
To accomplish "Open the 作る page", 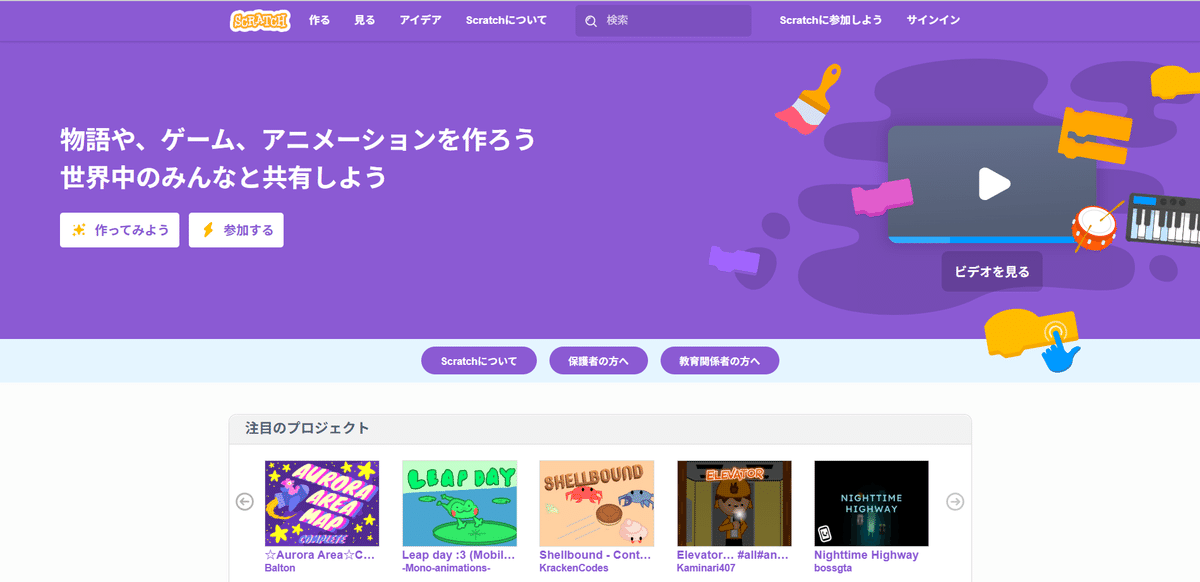I will pyautogui.click(x=318, y=19).
